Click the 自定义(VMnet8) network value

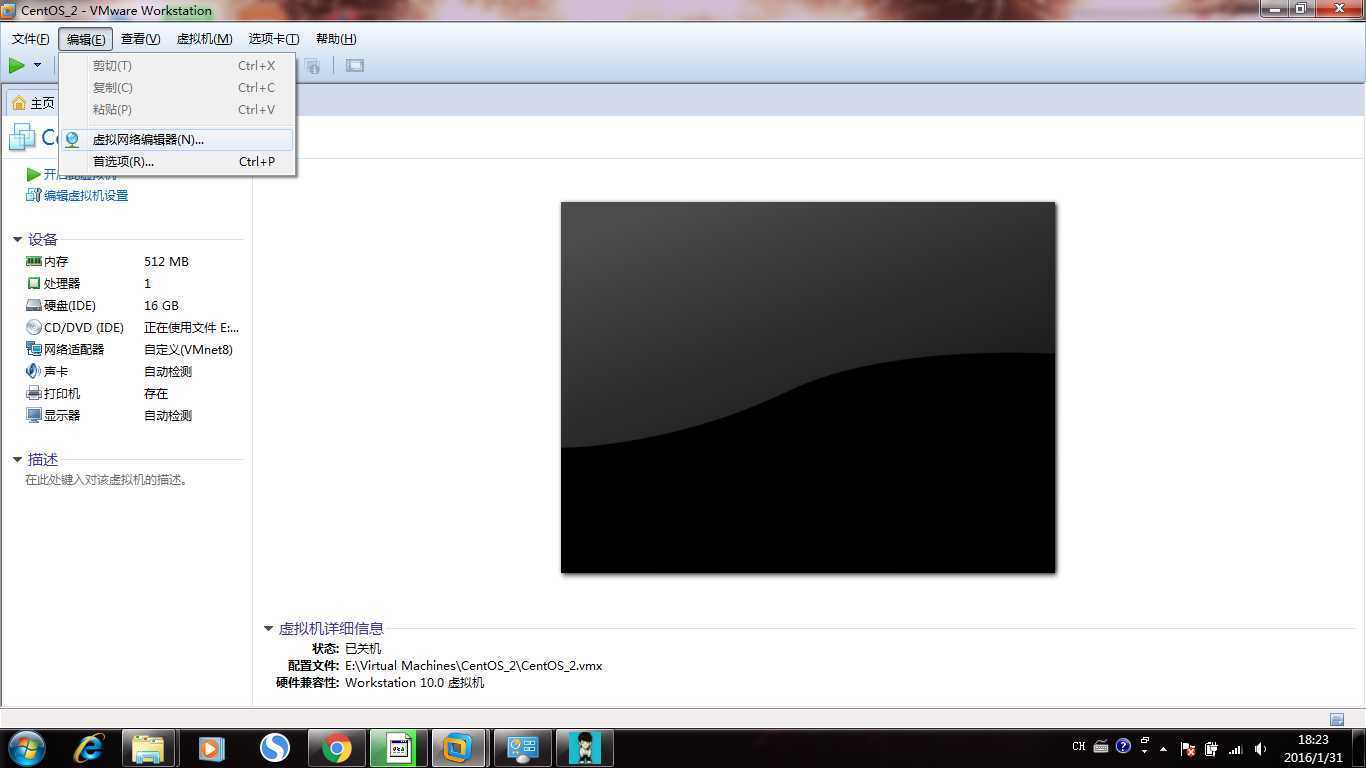pyautogui.click(x=188, y=349)
